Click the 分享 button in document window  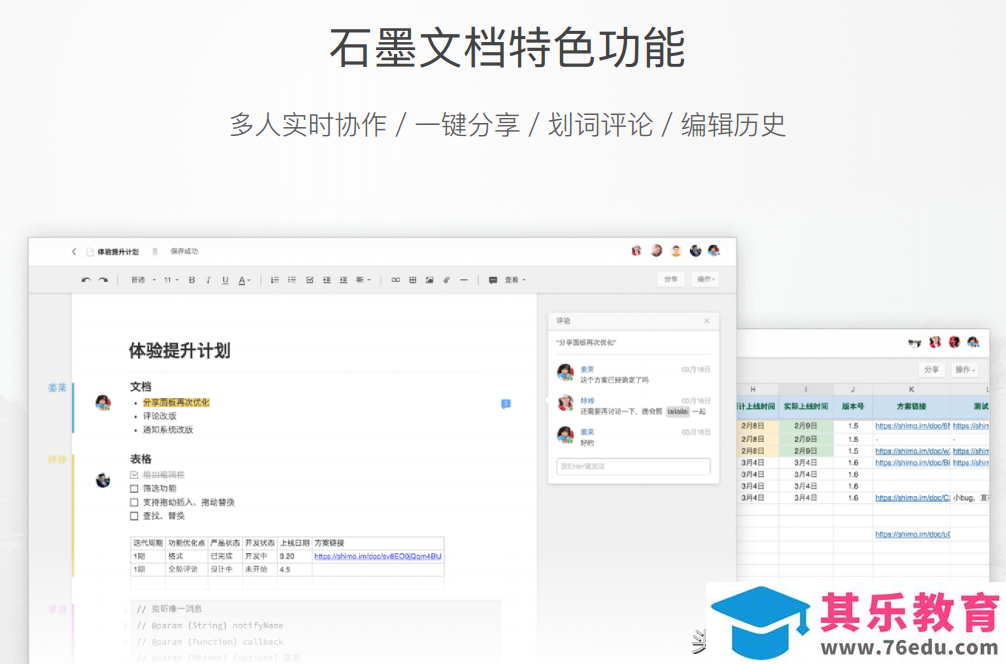(x=671, y=280)
